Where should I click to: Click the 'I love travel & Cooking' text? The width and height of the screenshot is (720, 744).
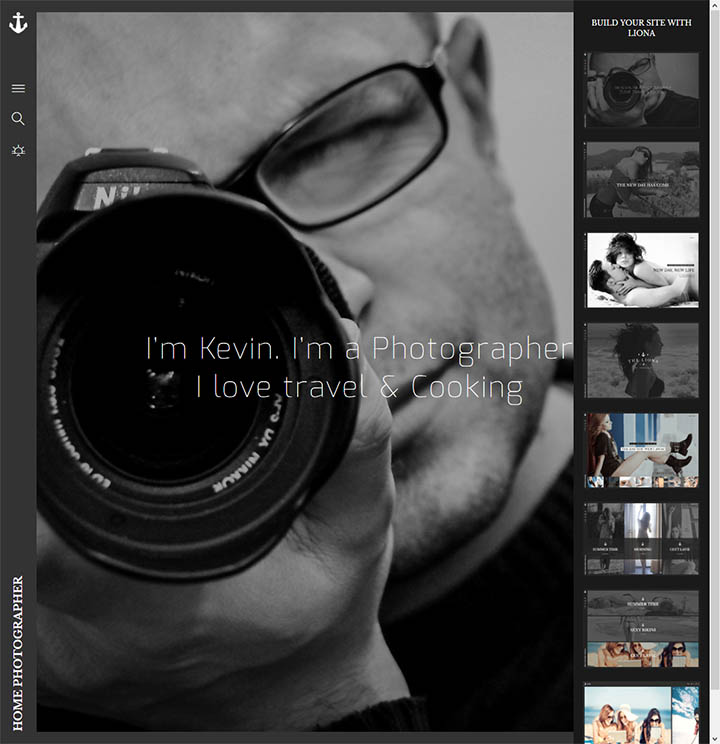pyautogui.click(x=359, y=388)
